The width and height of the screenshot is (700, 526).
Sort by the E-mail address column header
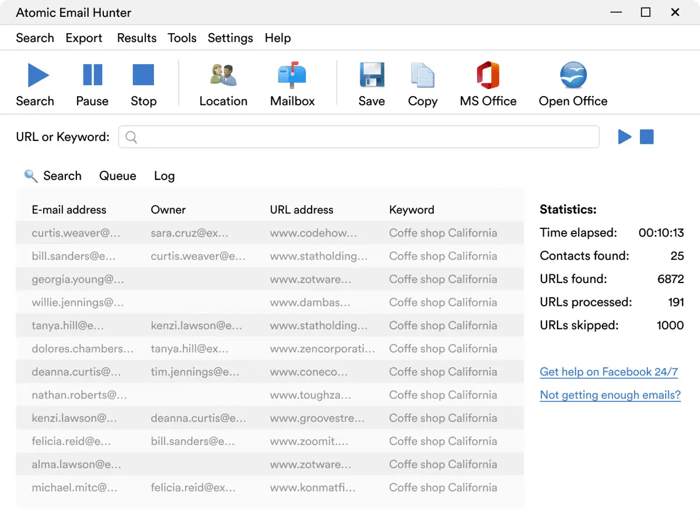[69, 210]
